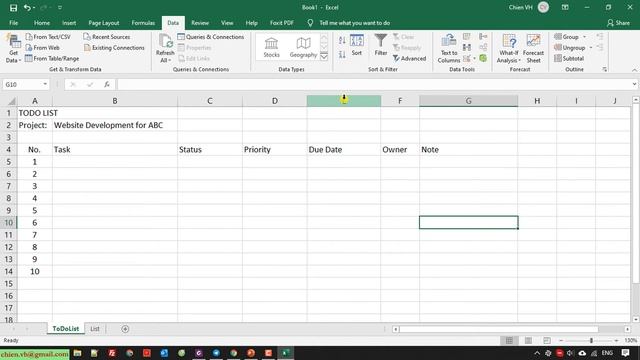
Task: Click the Save icon in title bar
Action: pos(13,7)
